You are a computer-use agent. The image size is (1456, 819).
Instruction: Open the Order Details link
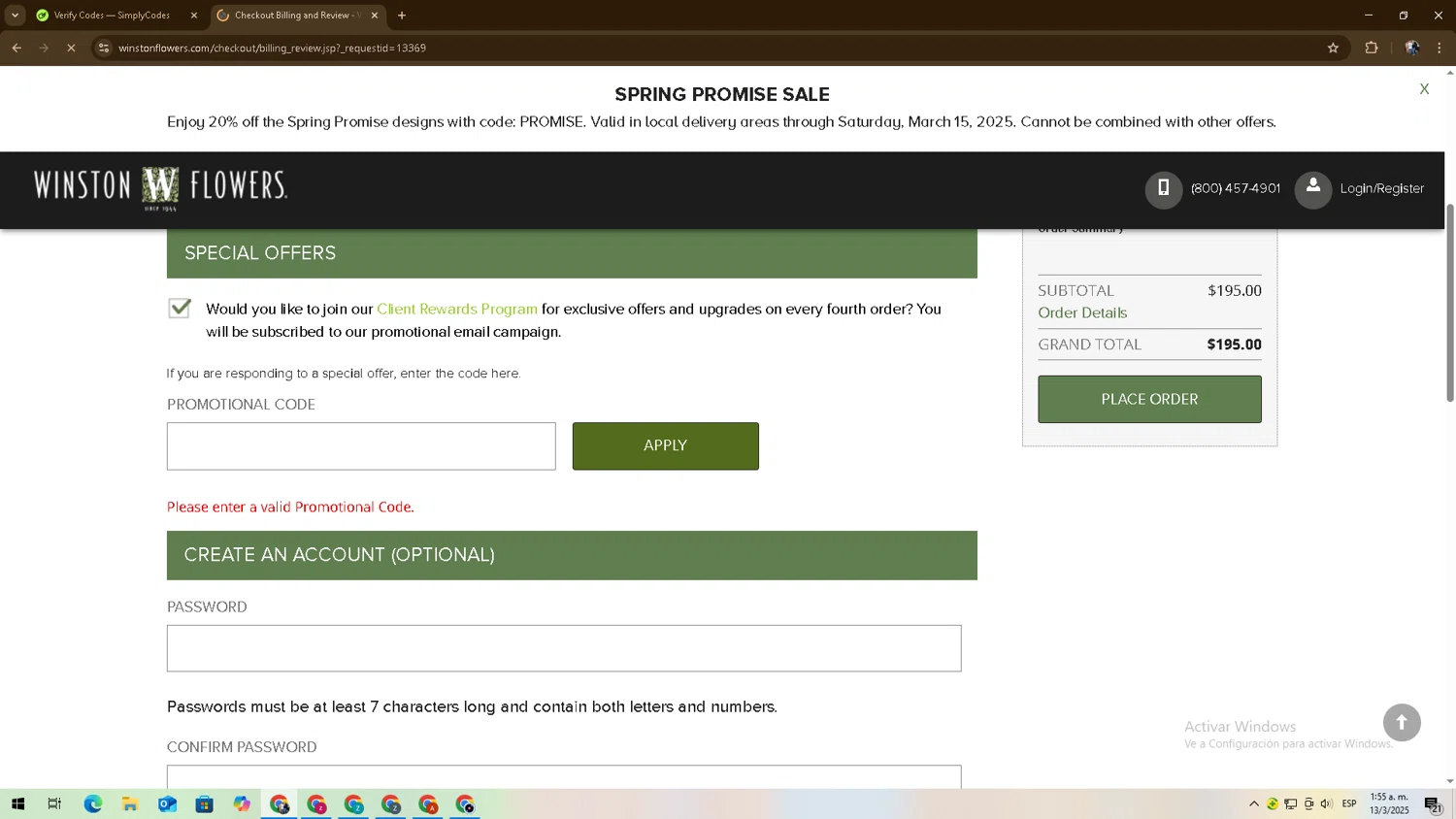pyautogui.click(x=1082, y=312)
